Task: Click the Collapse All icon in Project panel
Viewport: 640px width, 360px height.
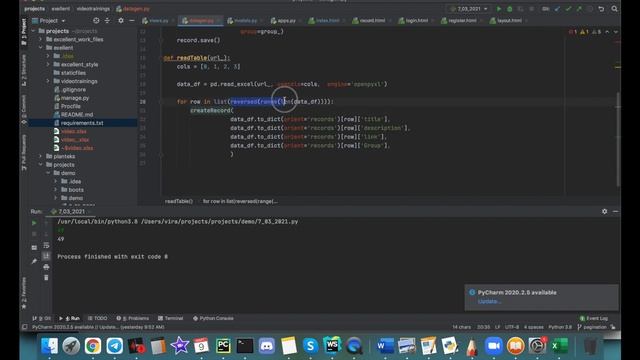Action: pyautogui.click(x=107, y=20)
